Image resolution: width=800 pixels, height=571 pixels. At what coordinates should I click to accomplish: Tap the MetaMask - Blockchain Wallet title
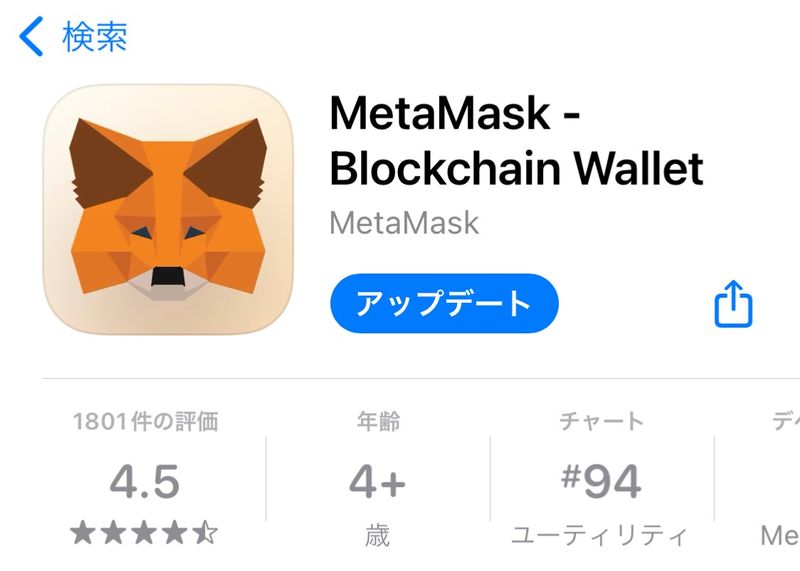pos(516,140)
